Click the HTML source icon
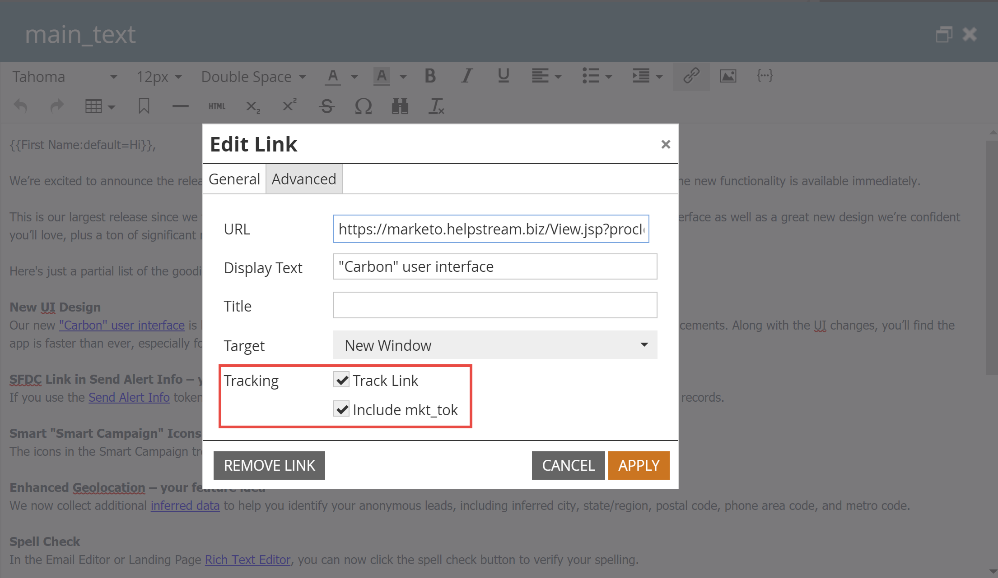The image size is (998, 578). coord(217,106)
